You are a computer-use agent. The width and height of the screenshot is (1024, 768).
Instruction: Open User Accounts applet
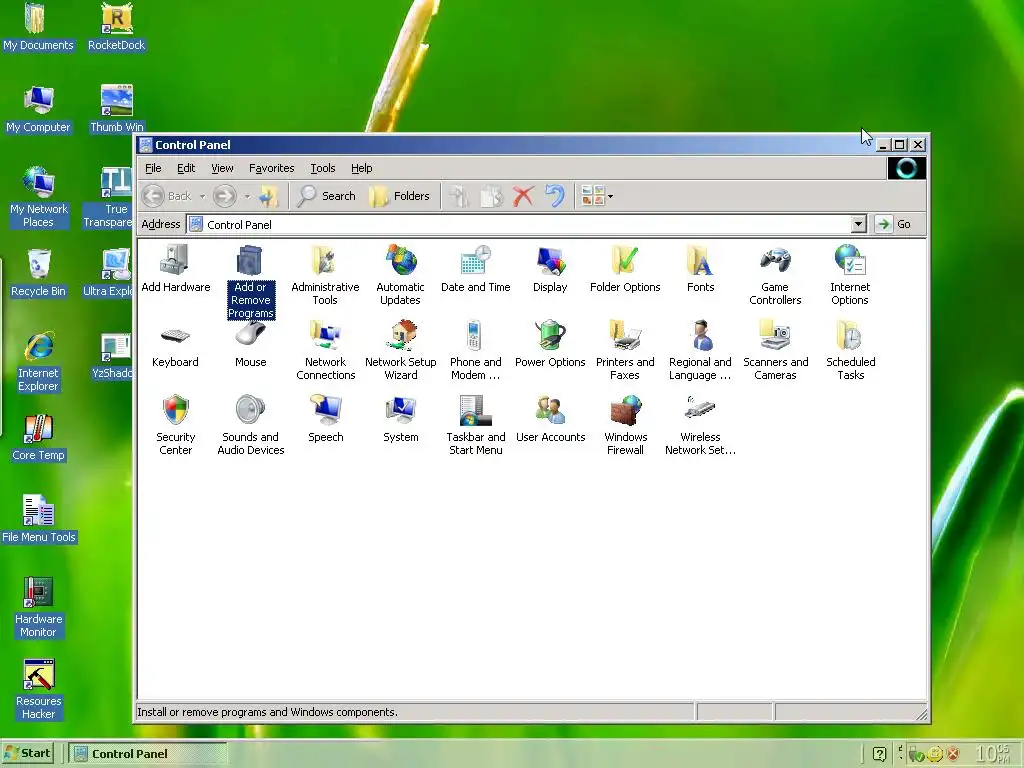[550, 419]
